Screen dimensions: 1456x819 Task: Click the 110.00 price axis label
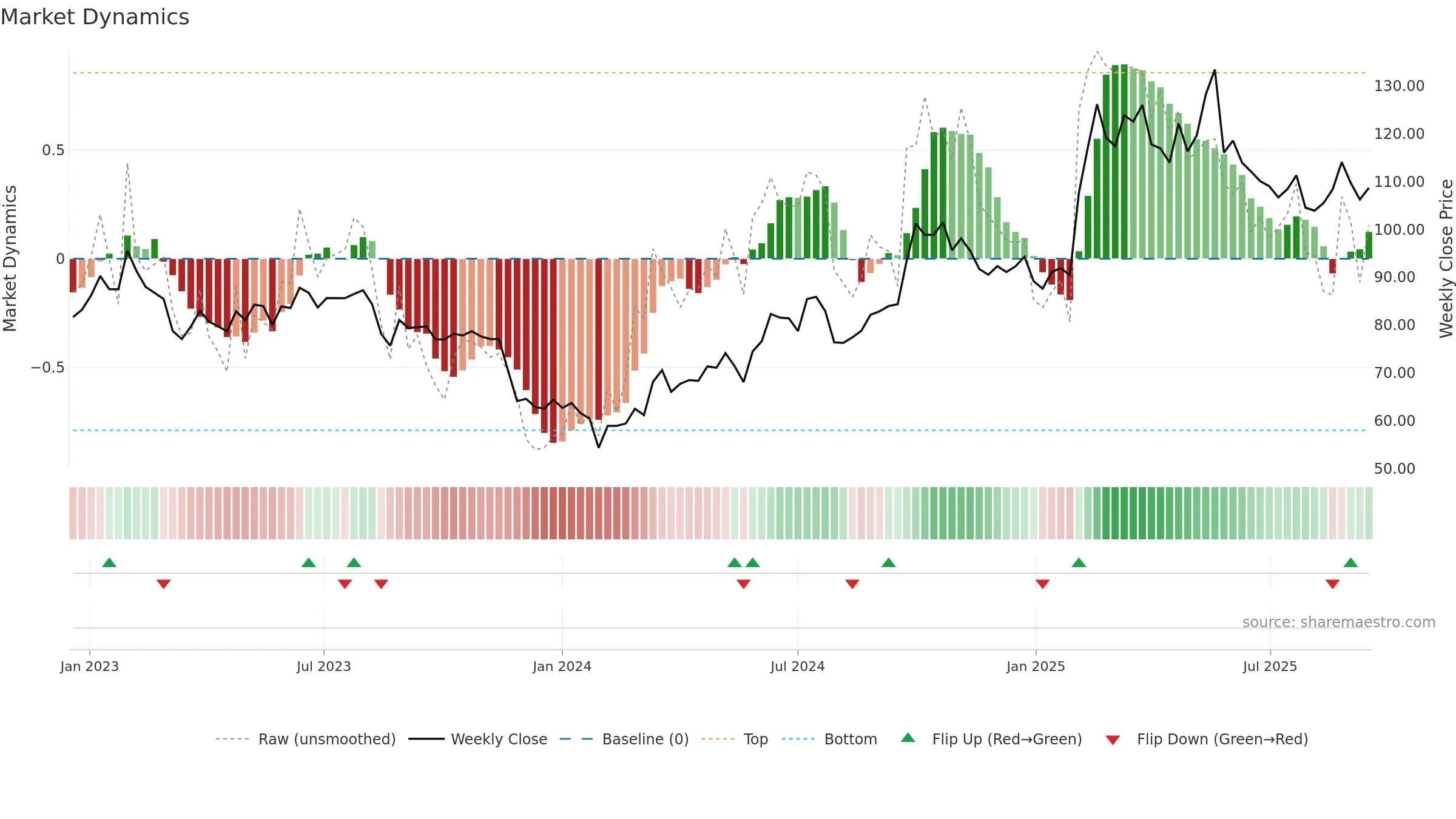pos(1400,182)
